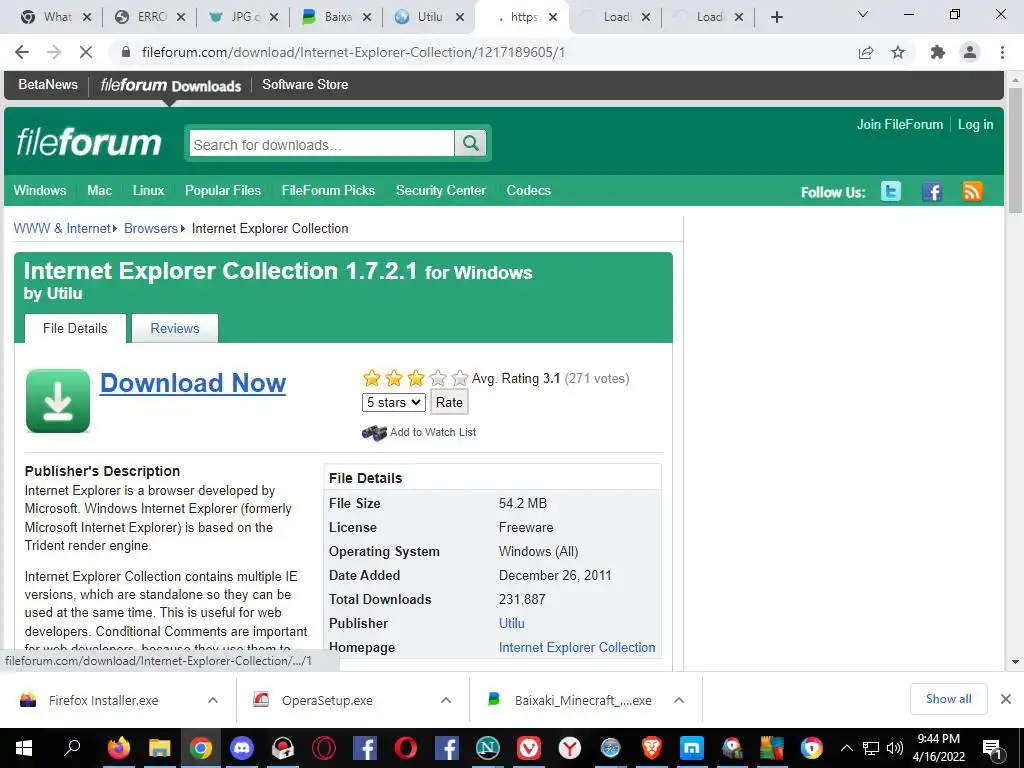Click Join FileForum link
The height and width of the screenshot is (768, 1024).
899,125
